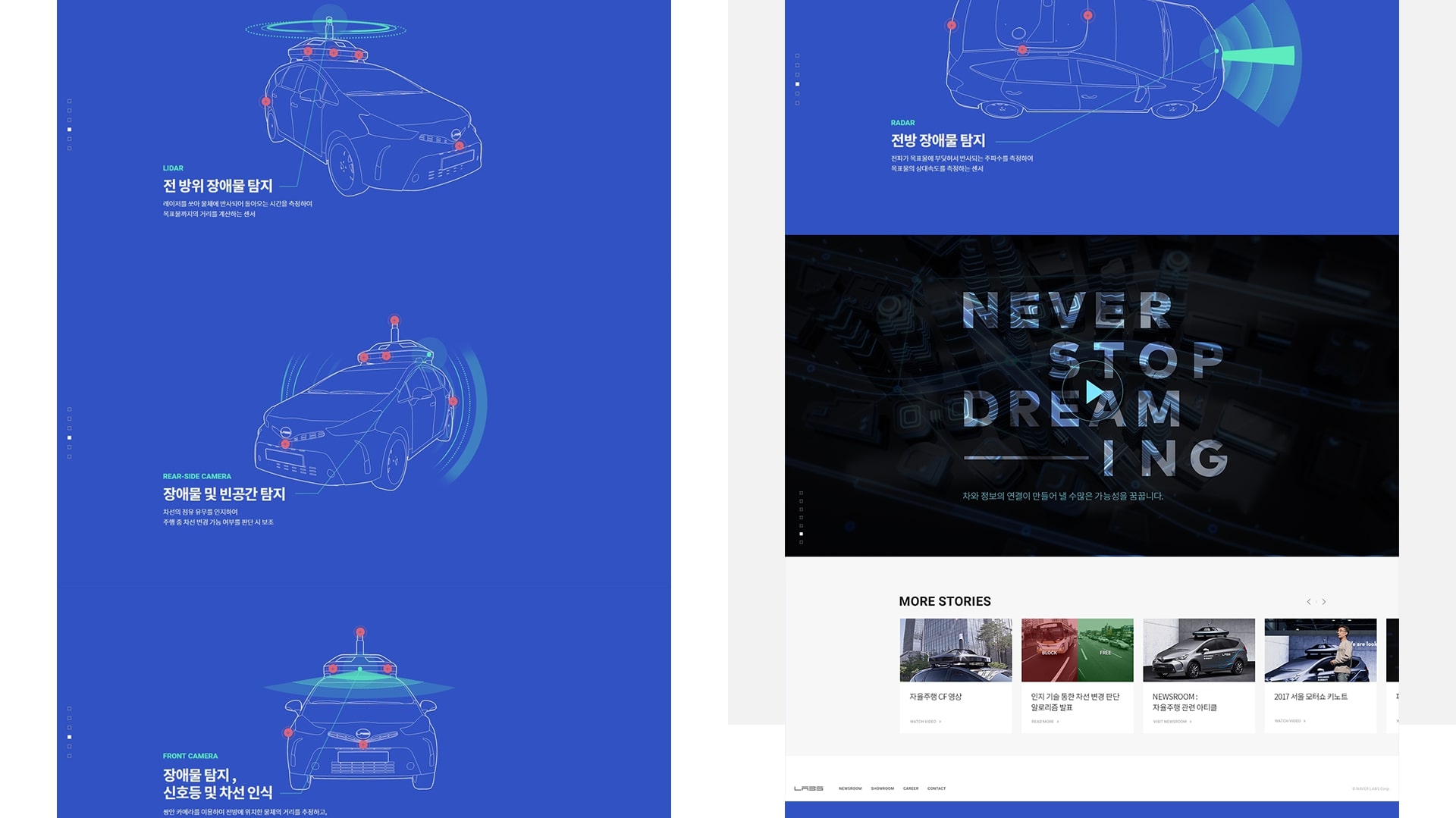Click READ MORE under 인지 기술 story
Viewport: 1456px width, 818px height.
[x=1045, y=722]
